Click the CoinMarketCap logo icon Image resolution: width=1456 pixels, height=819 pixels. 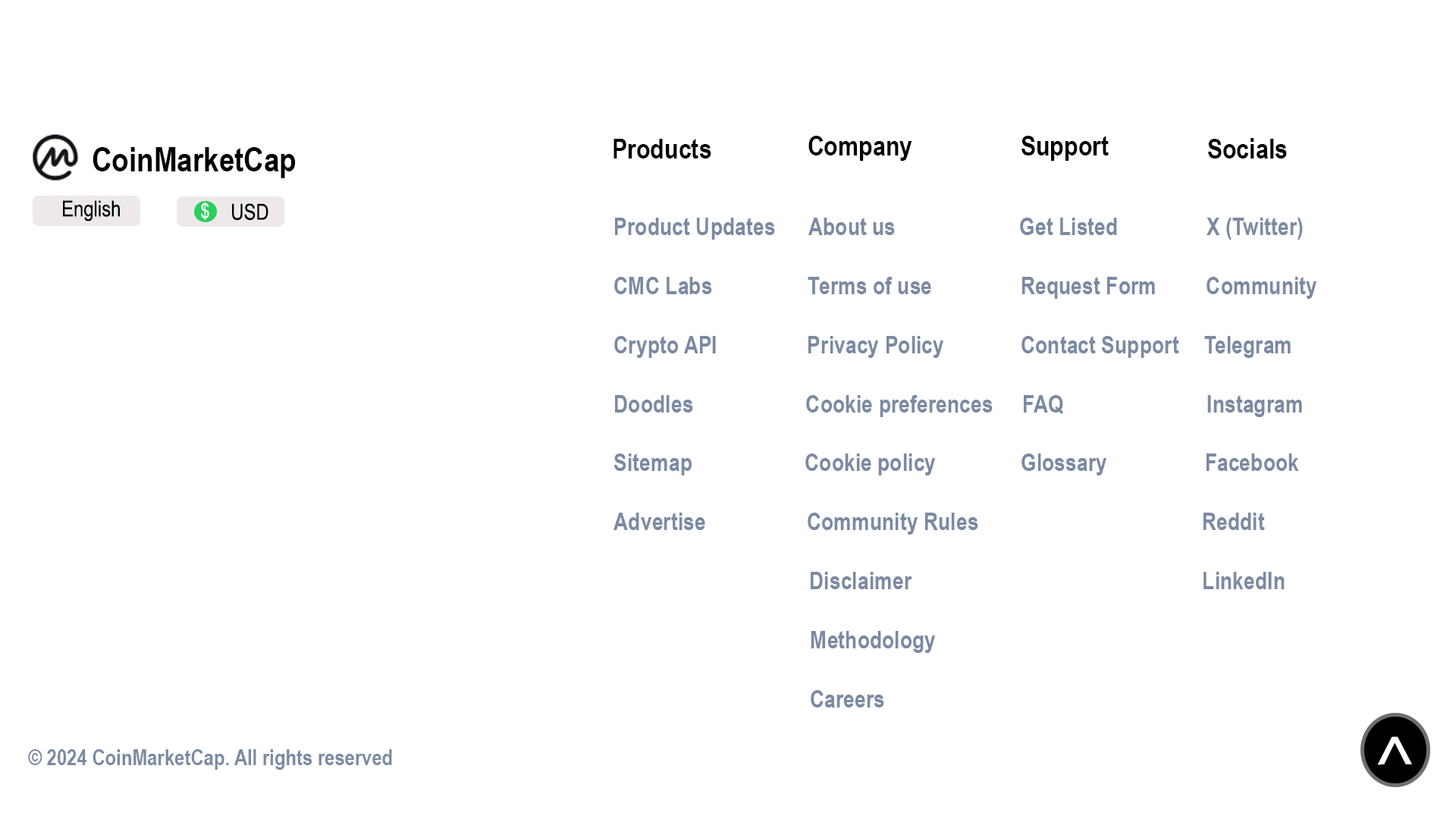[x=56, y=157]
